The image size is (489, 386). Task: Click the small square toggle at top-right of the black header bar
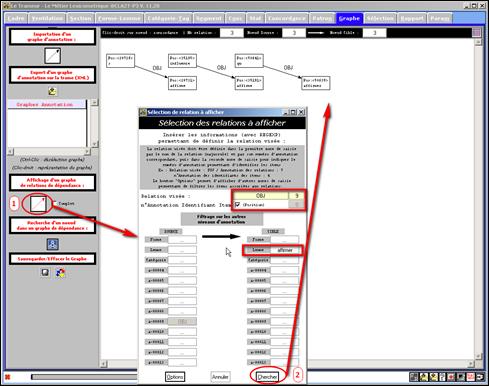(477, 32)
